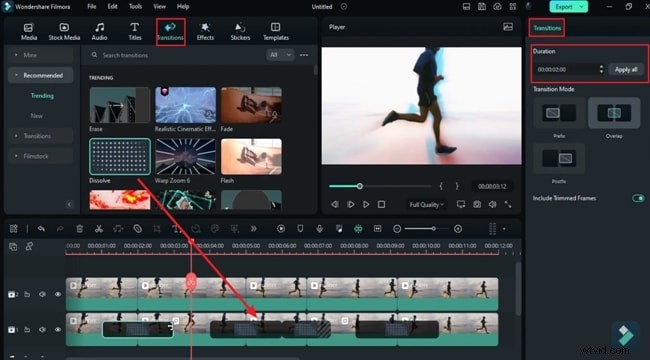Click the frame-forward play button
Screen dimensions: 650x360
point(350,204)
